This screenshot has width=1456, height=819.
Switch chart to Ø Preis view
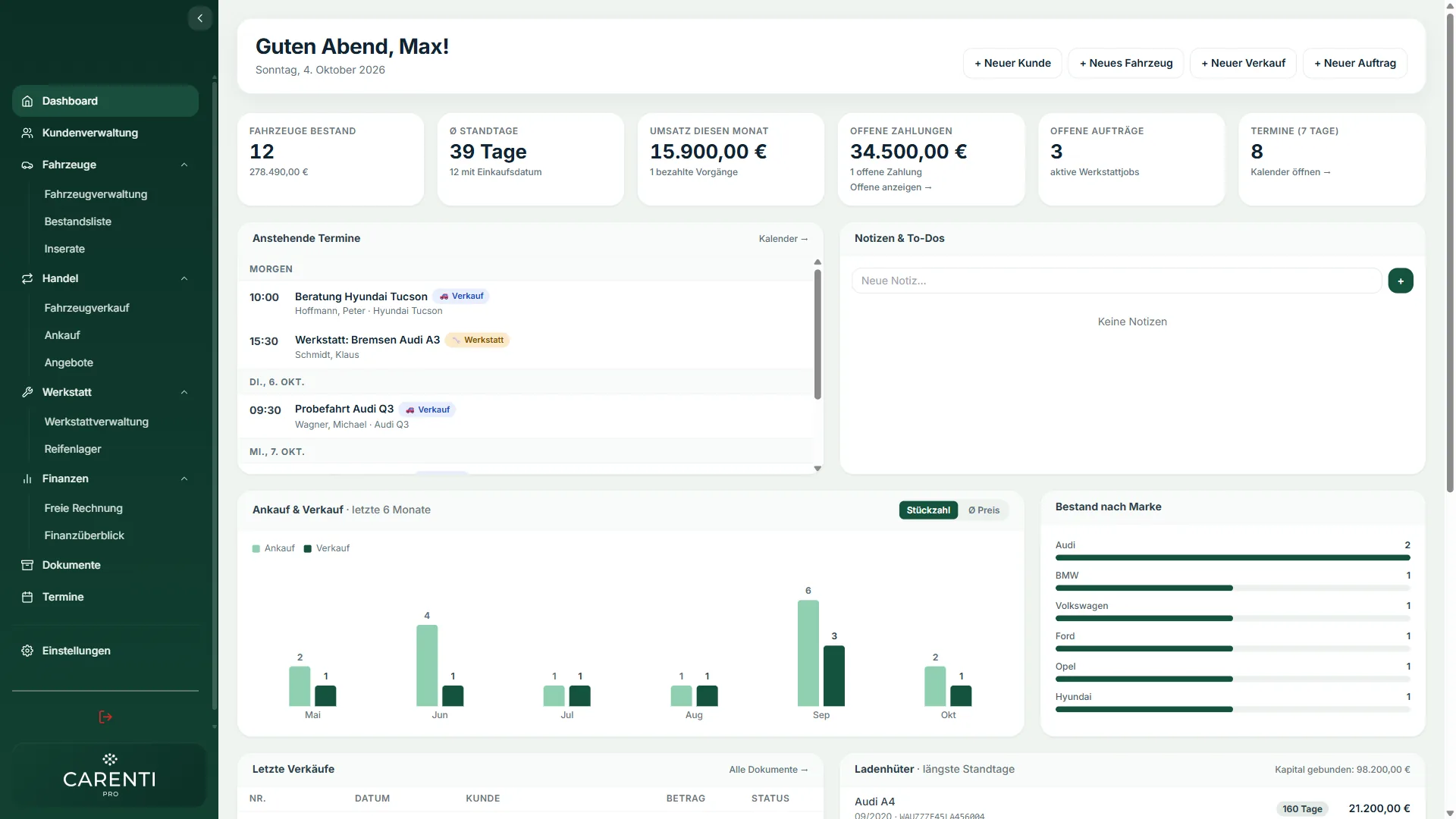(x=984, y=510)
